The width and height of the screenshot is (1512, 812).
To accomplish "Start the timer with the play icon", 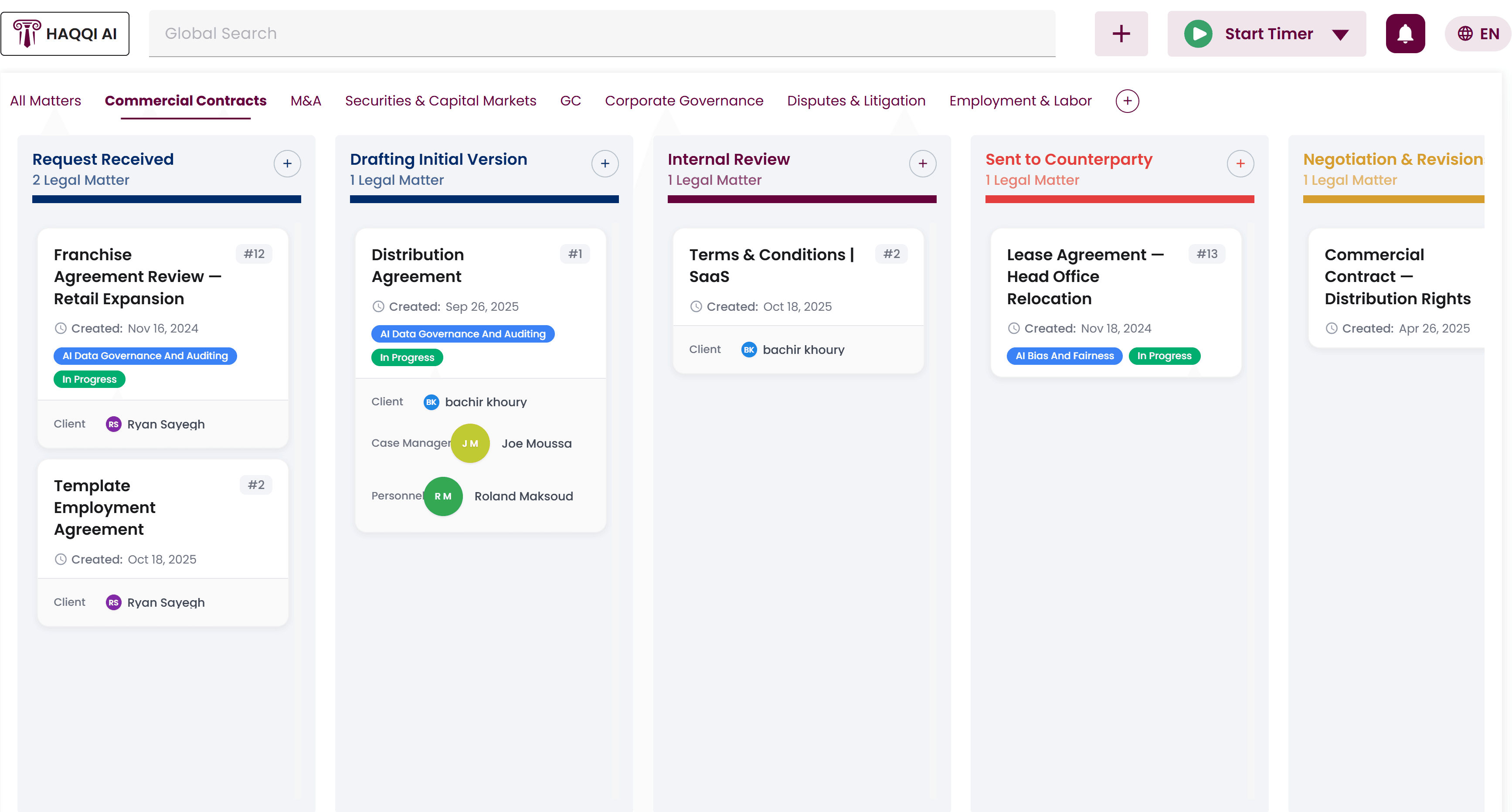I will (1199, 34).
